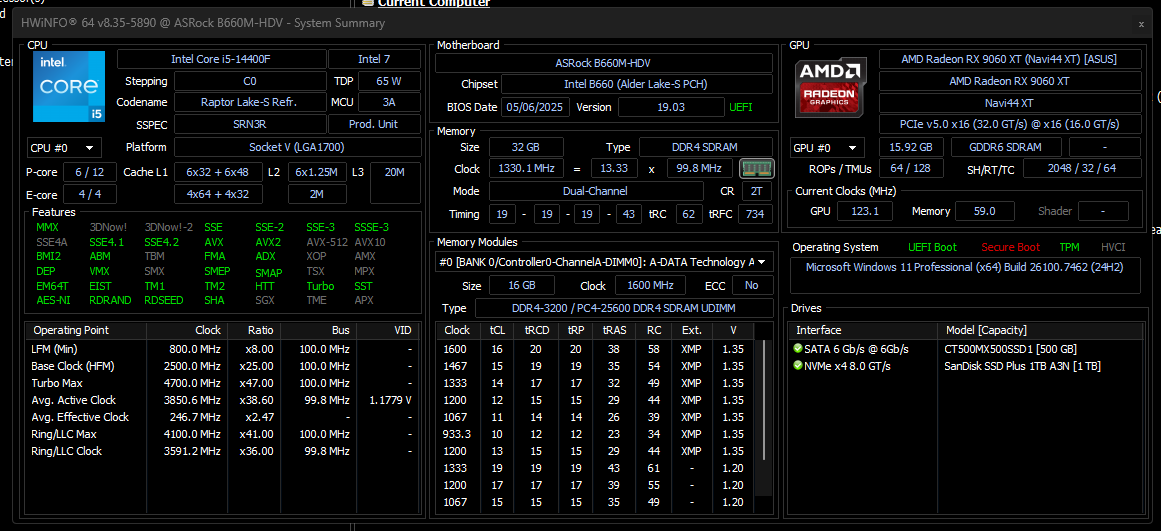Image resolution: width=1161 pixels, height=531 pixels.
Task: Click the DDR4-3200 / PC4-25600 module type field
Action: click(624, 308)
